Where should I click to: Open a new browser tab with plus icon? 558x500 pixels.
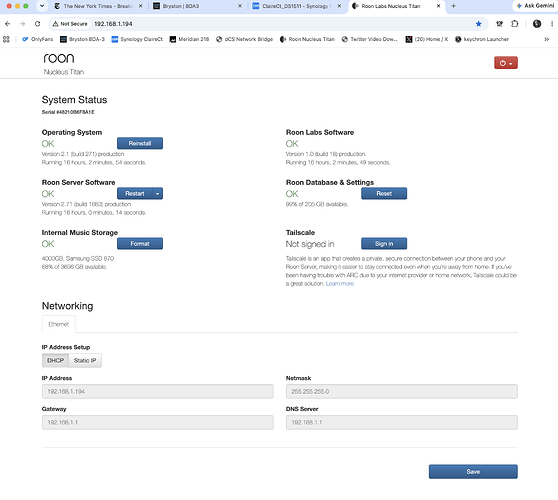[x=453, y=6]
